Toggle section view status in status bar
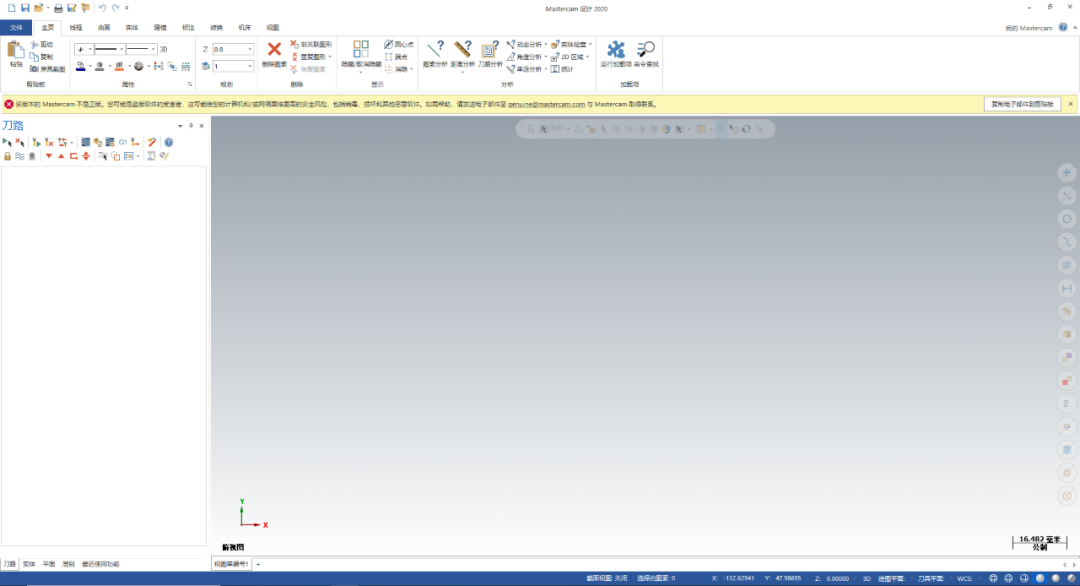 607,578
